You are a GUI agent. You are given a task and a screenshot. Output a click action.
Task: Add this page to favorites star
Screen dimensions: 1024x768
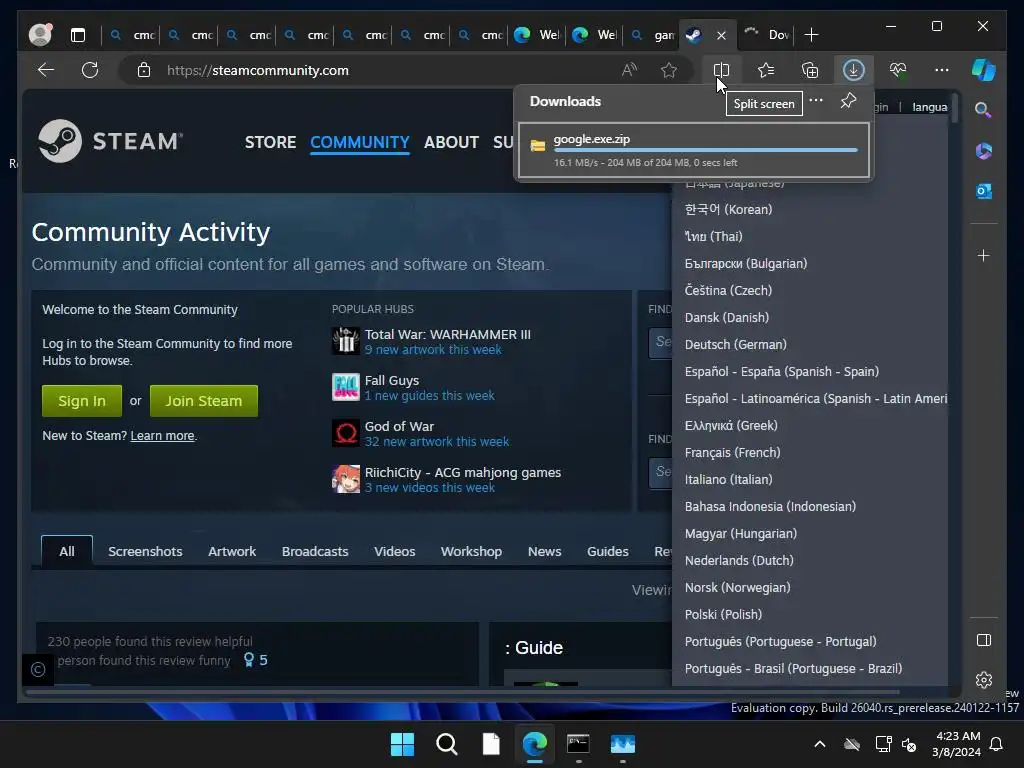(x=669, y=70)
